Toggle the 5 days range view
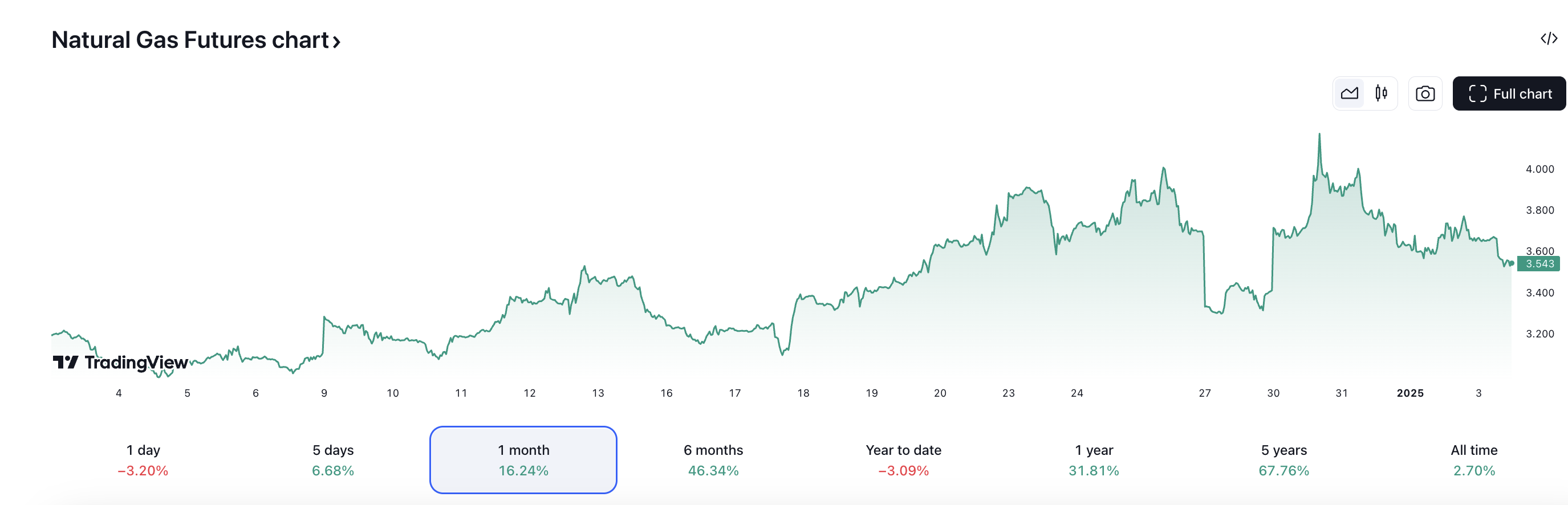Screen dimensions: 1568x505 tap(333, 459)
